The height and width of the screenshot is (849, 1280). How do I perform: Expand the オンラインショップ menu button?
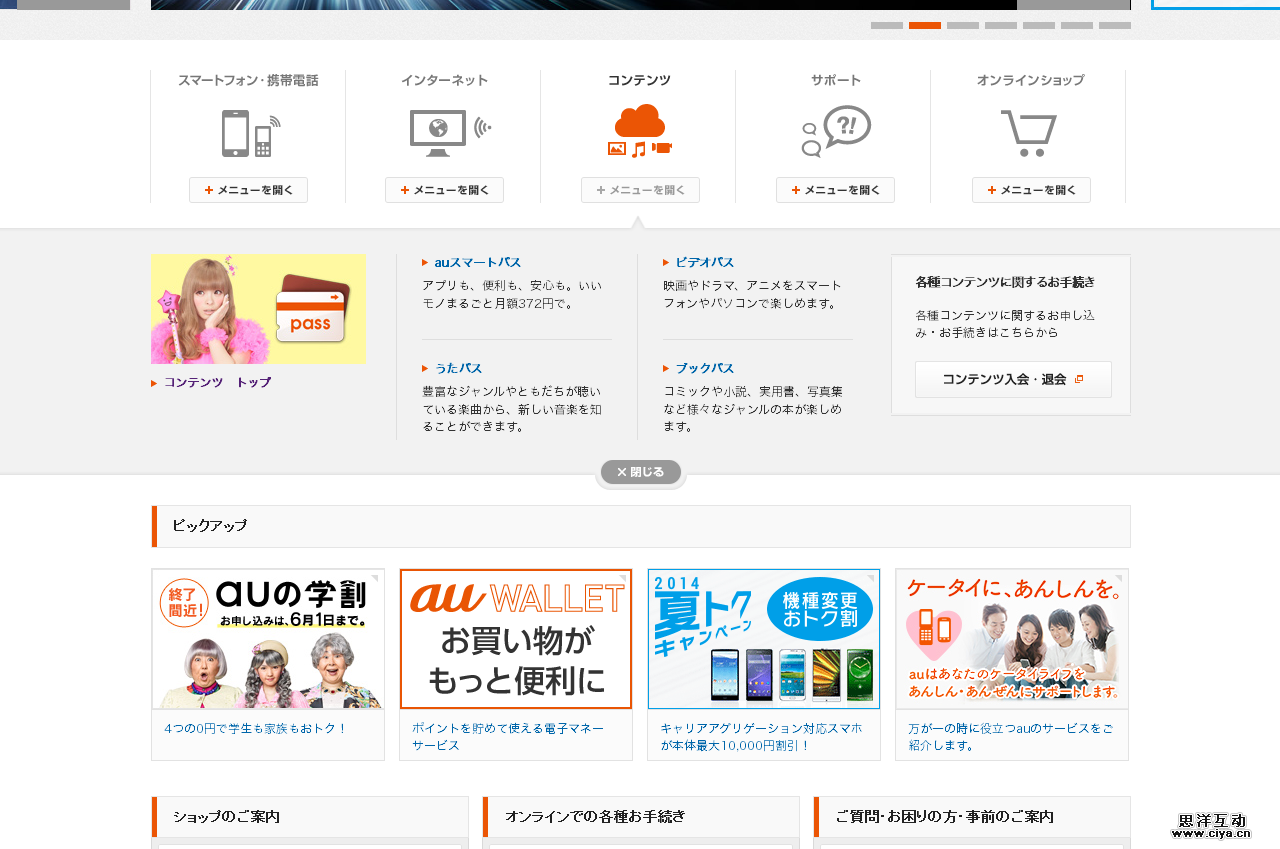point(1031,190)
